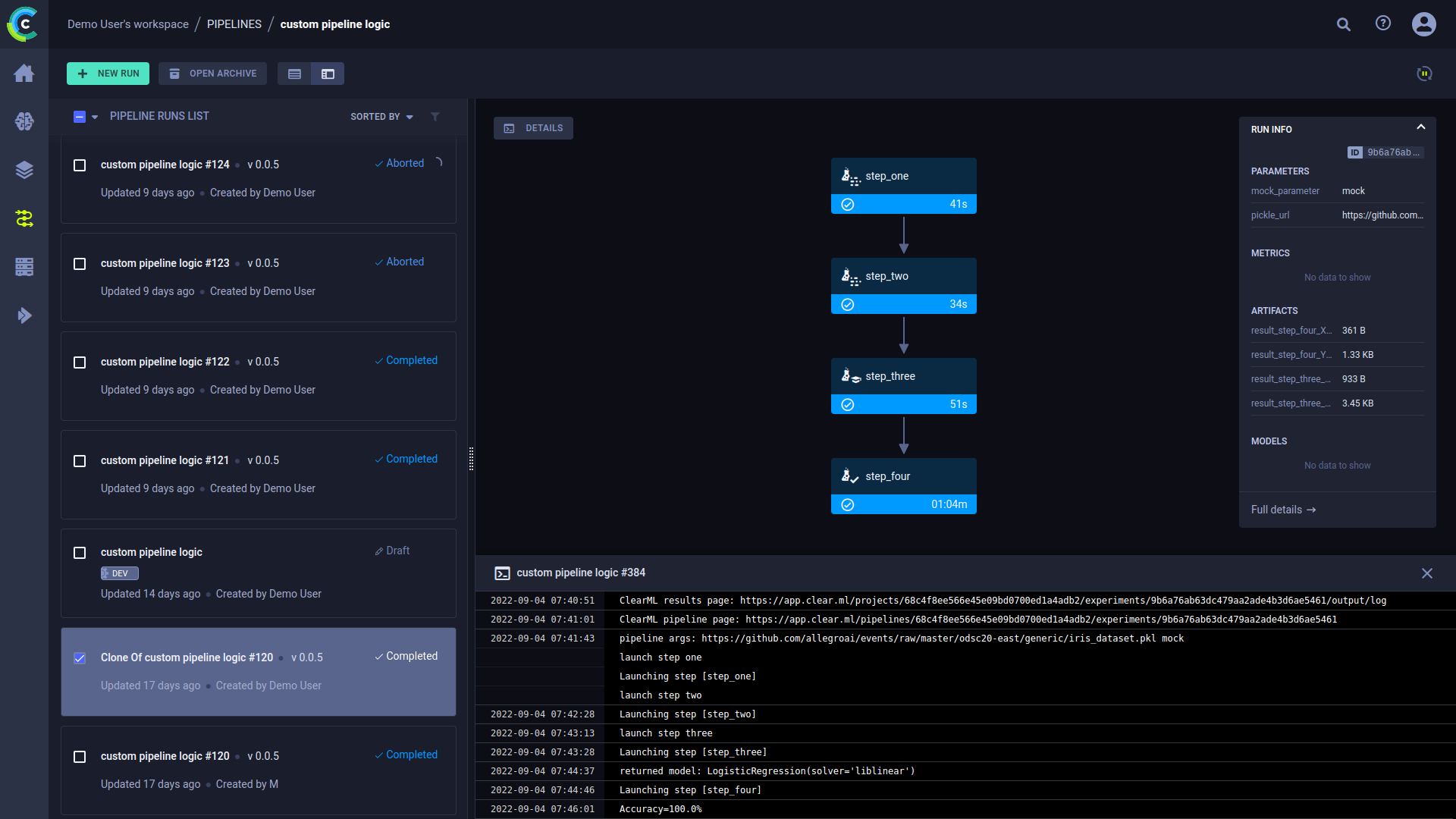Check custom pipeline logic #124 checkbox
The width and height of the screenshot is (1456, 819).
click(x=80, y=165)
